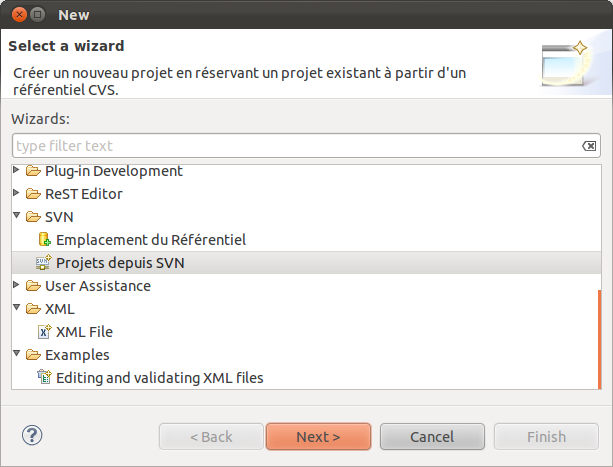Click the Cancel button
This screenshot has height=467, width=613.
pyautogui.click(x=432, y=437)
